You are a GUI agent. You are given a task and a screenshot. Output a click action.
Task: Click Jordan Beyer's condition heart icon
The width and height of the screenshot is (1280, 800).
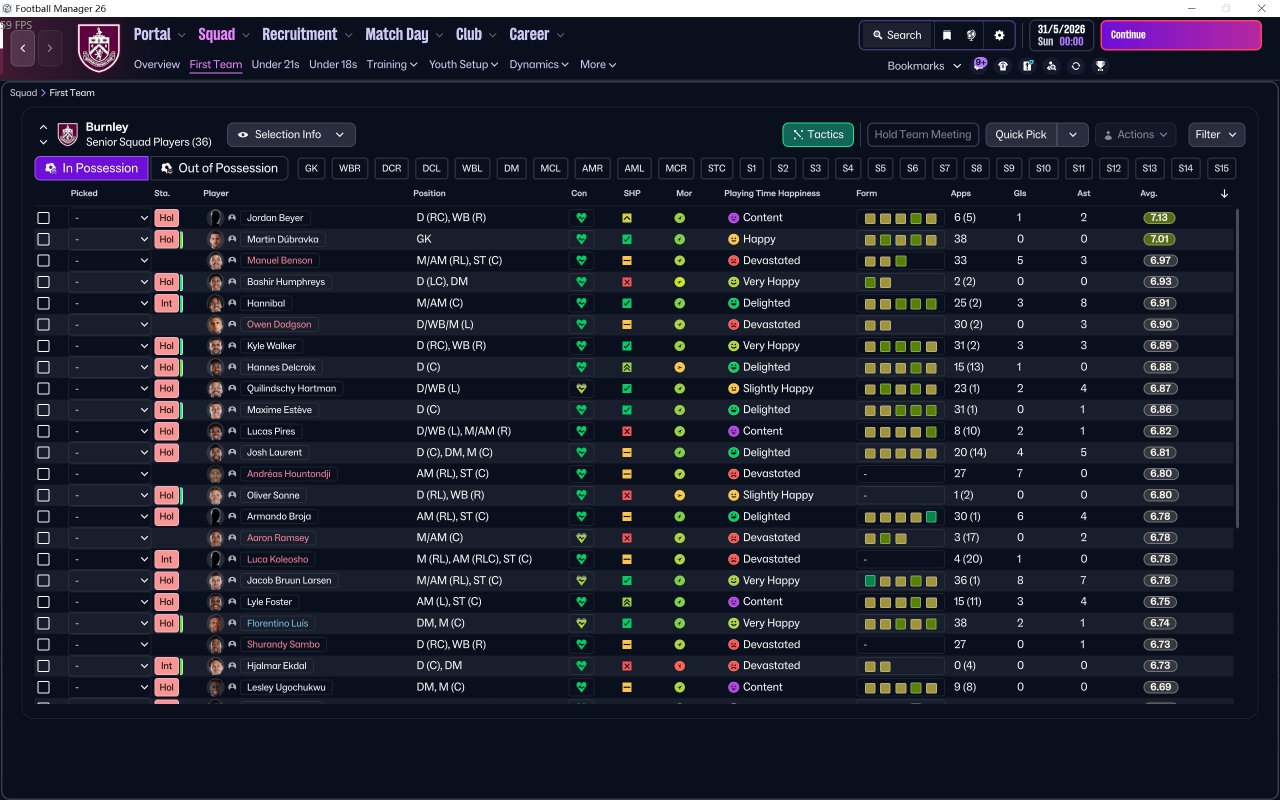click(581, 218)
